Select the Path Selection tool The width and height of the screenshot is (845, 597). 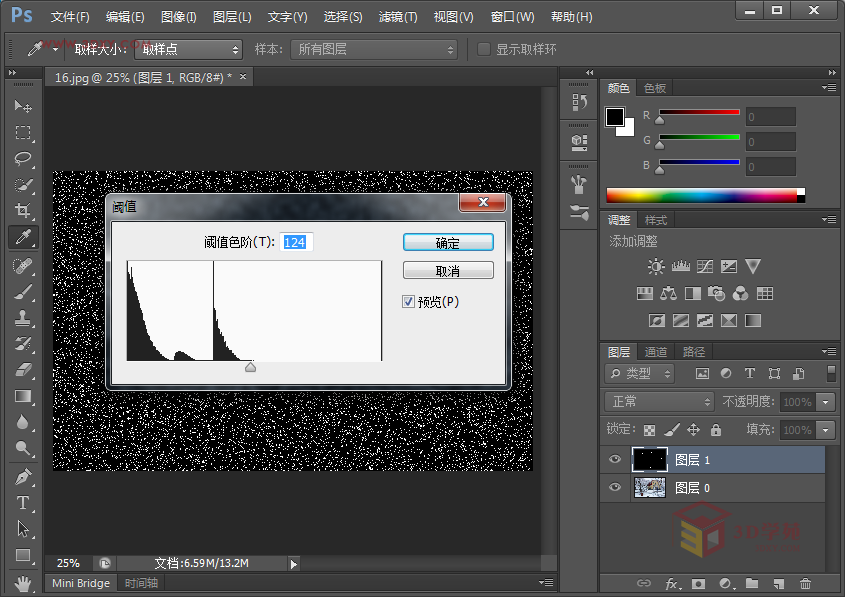coord(23,529)
